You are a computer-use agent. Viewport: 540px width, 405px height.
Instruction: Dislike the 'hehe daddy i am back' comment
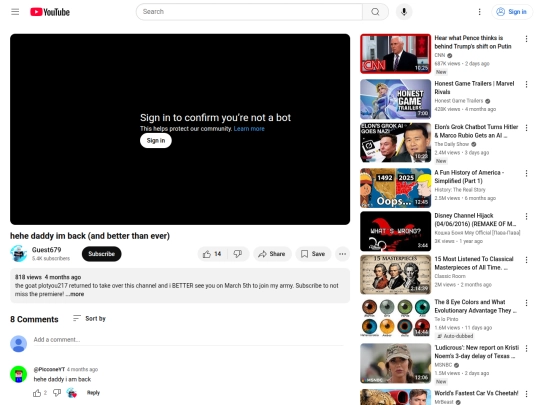point(57,393)
